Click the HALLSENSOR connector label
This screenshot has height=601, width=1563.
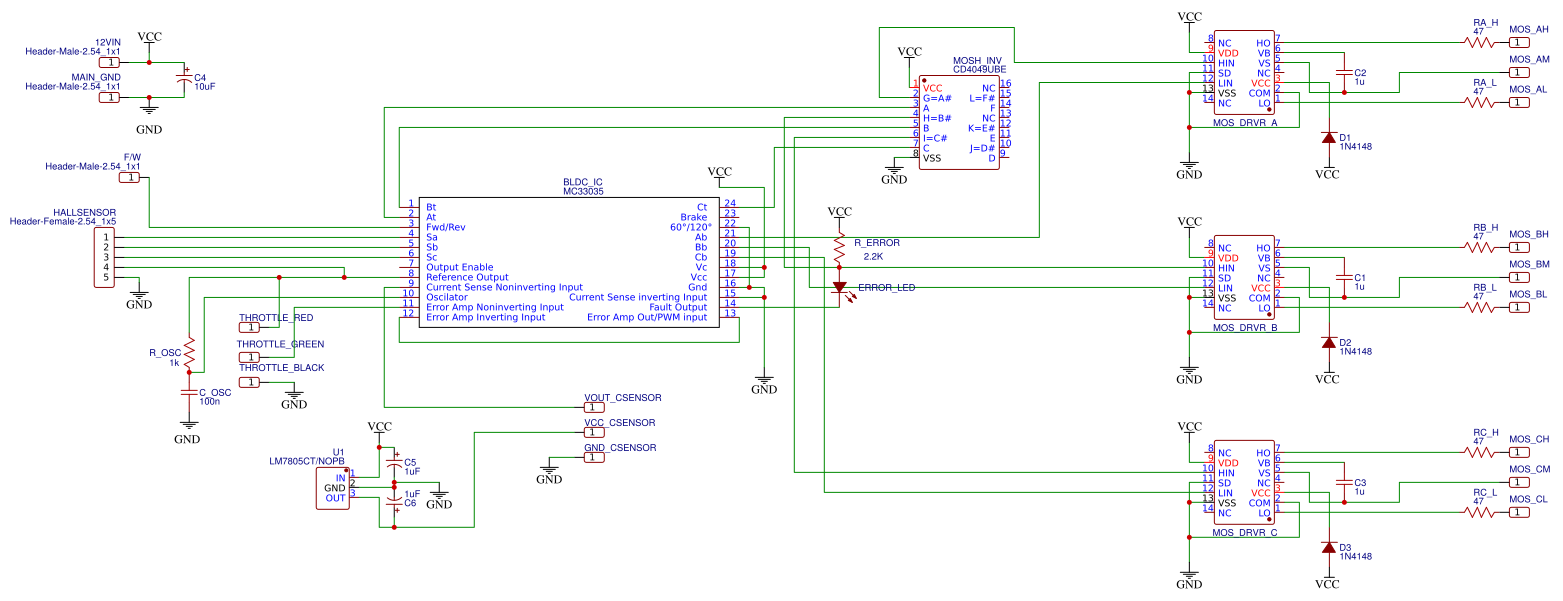[84, 213]
